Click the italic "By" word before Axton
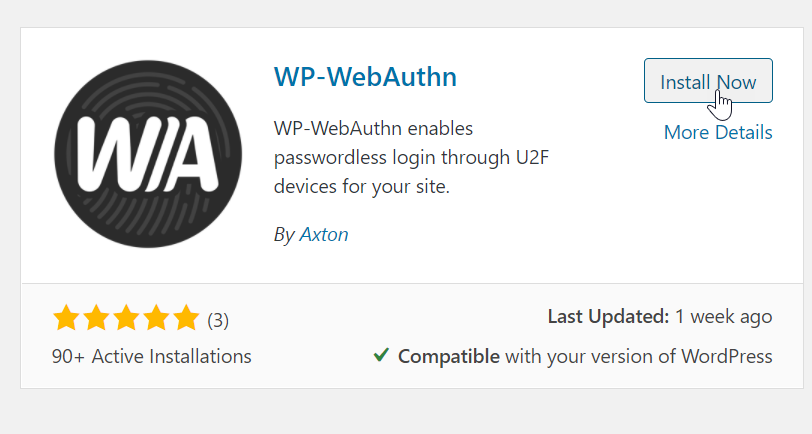 click(x=284, y=234)
